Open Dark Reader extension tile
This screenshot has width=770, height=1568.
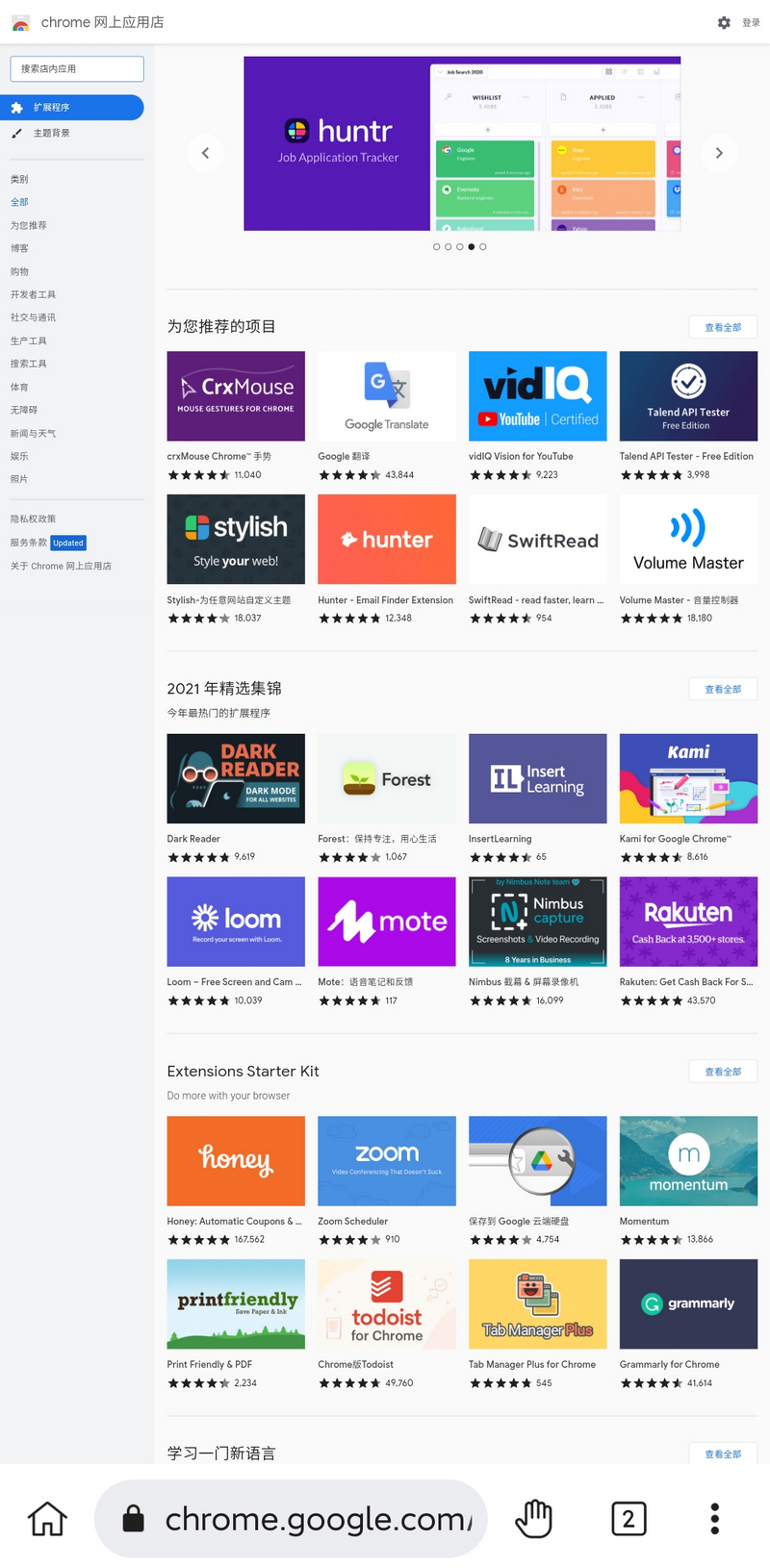236,798
